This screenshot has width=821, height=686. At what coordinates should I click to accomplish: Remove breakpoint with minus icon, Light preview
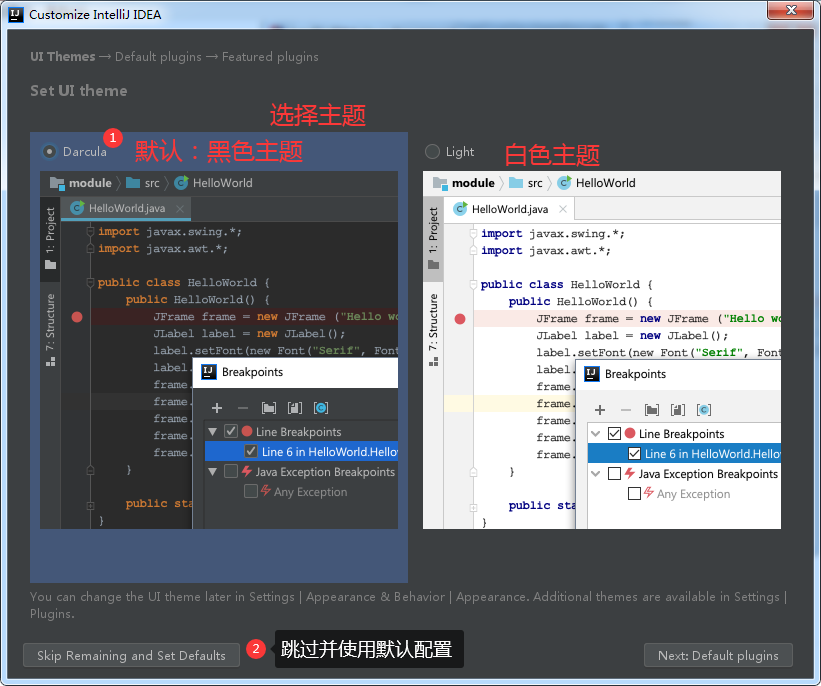point(626,410)
